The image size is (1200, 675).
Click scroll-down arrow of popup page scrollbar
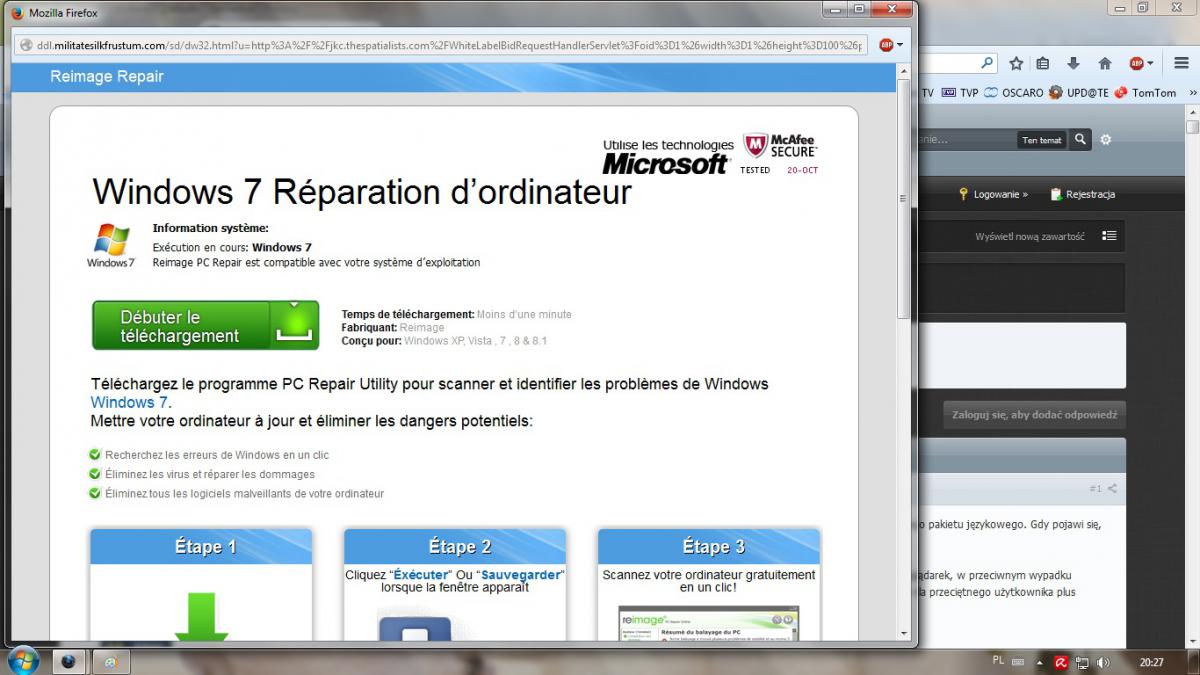tap(905, 633)
